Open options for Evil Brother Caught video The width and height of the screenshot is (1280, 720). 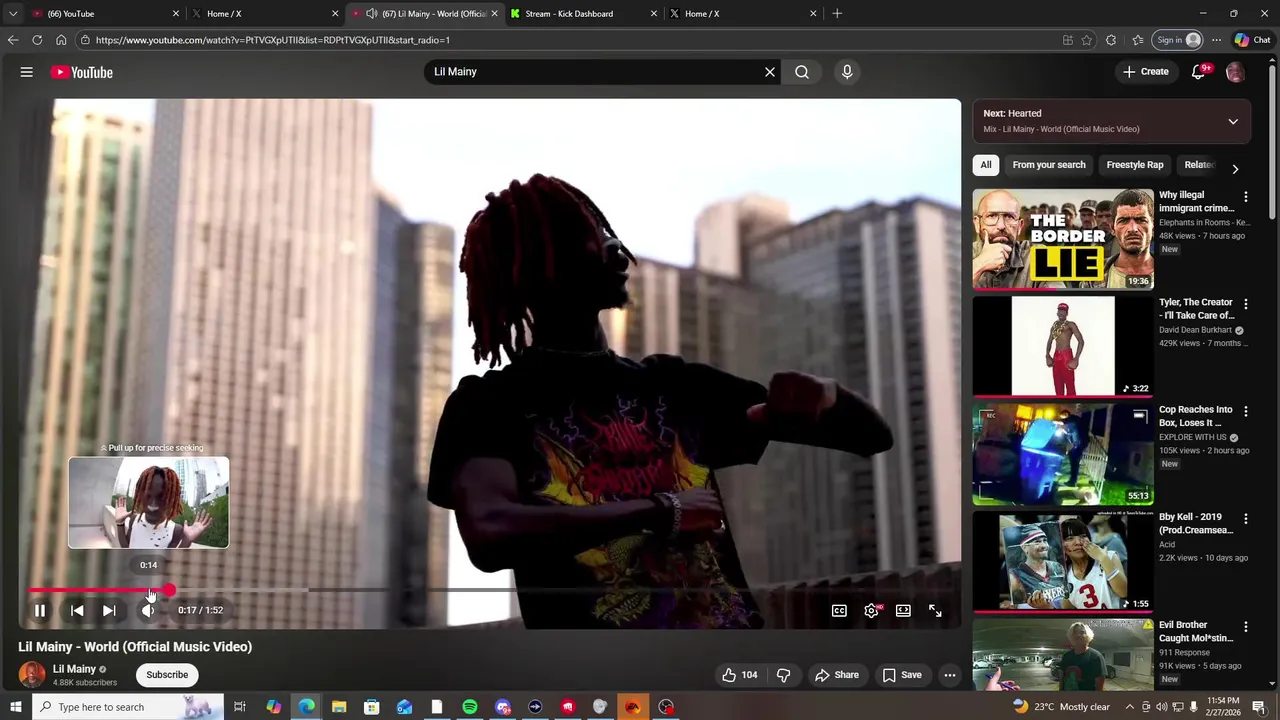1245,627
